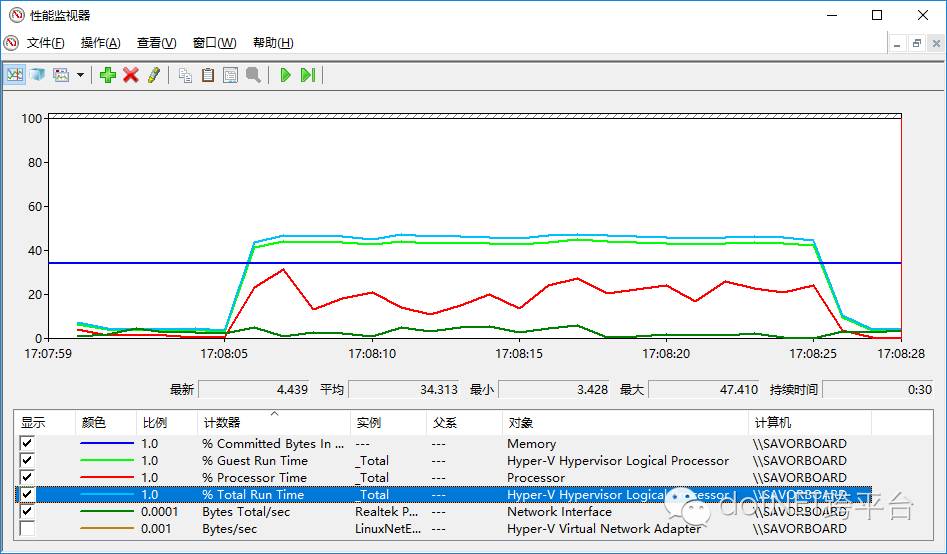
Task: Uncheck the Bytes Total/sec counter
Action: 27,511
